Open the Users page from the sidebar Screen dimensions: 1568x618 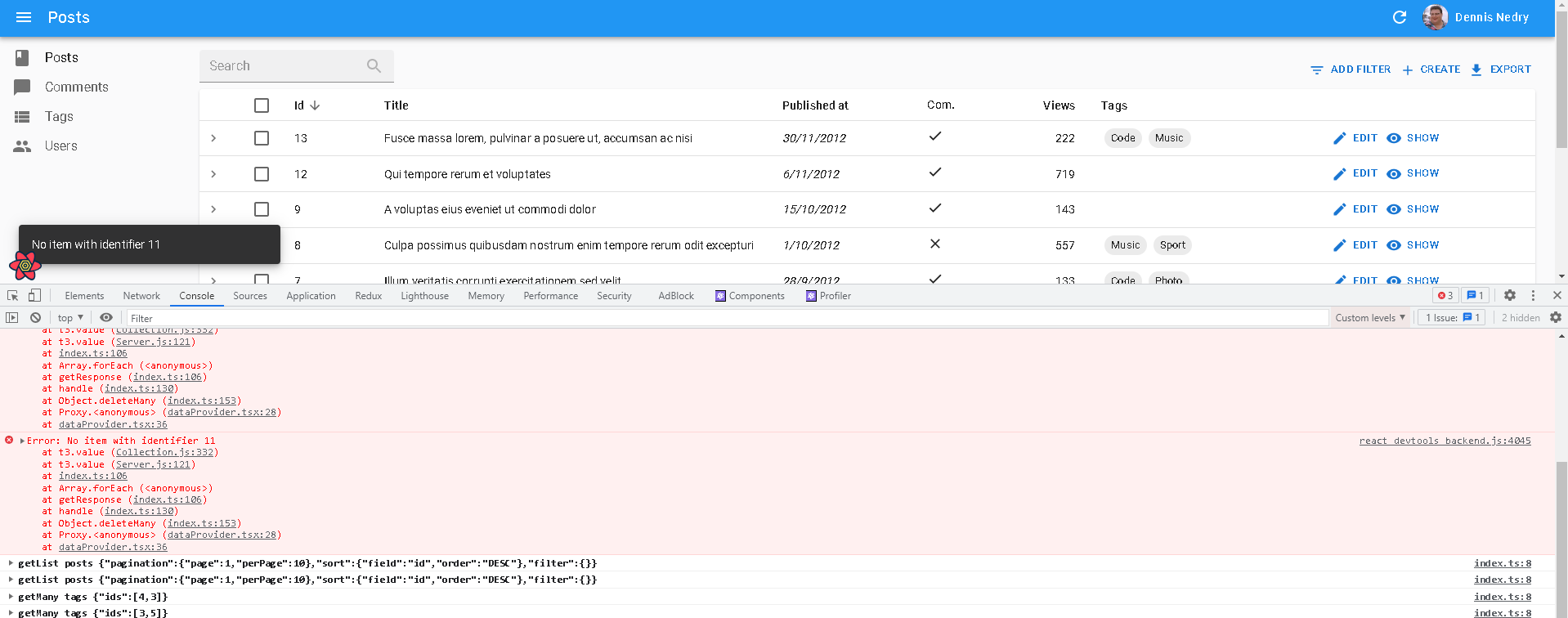[60, 146]
